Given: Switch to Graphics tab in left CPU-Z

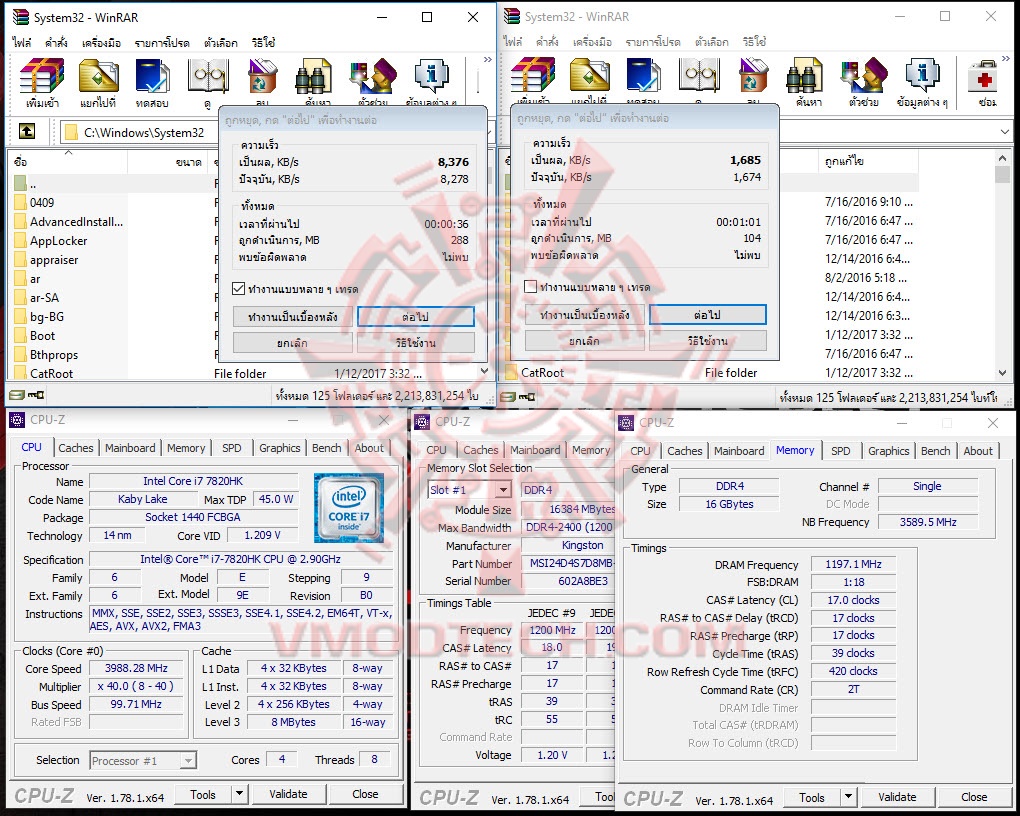Looking at the screenshot, I should pyautogui.click(x=280, y=448).
